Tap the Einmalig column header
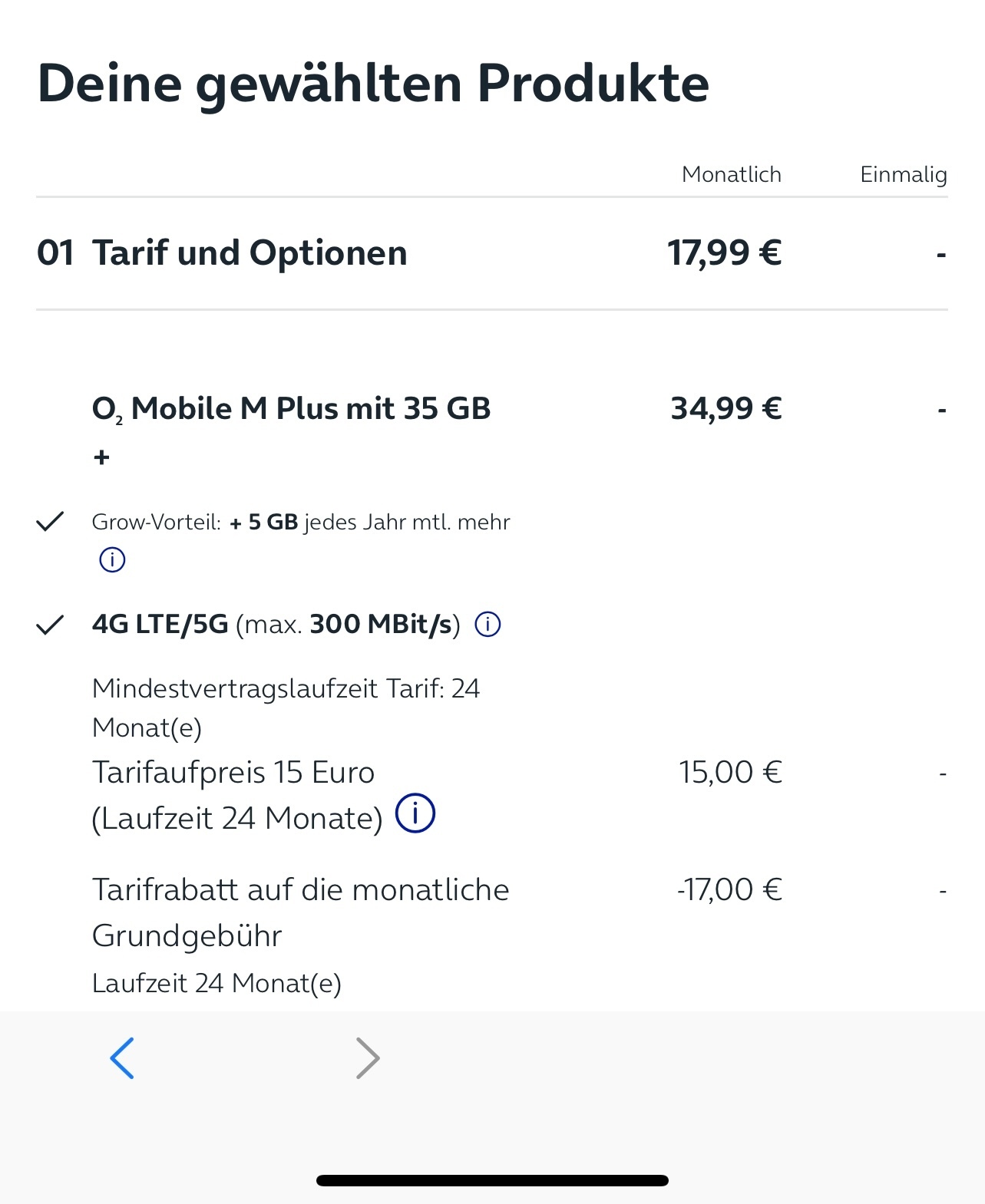 click(x=904, y=175)
